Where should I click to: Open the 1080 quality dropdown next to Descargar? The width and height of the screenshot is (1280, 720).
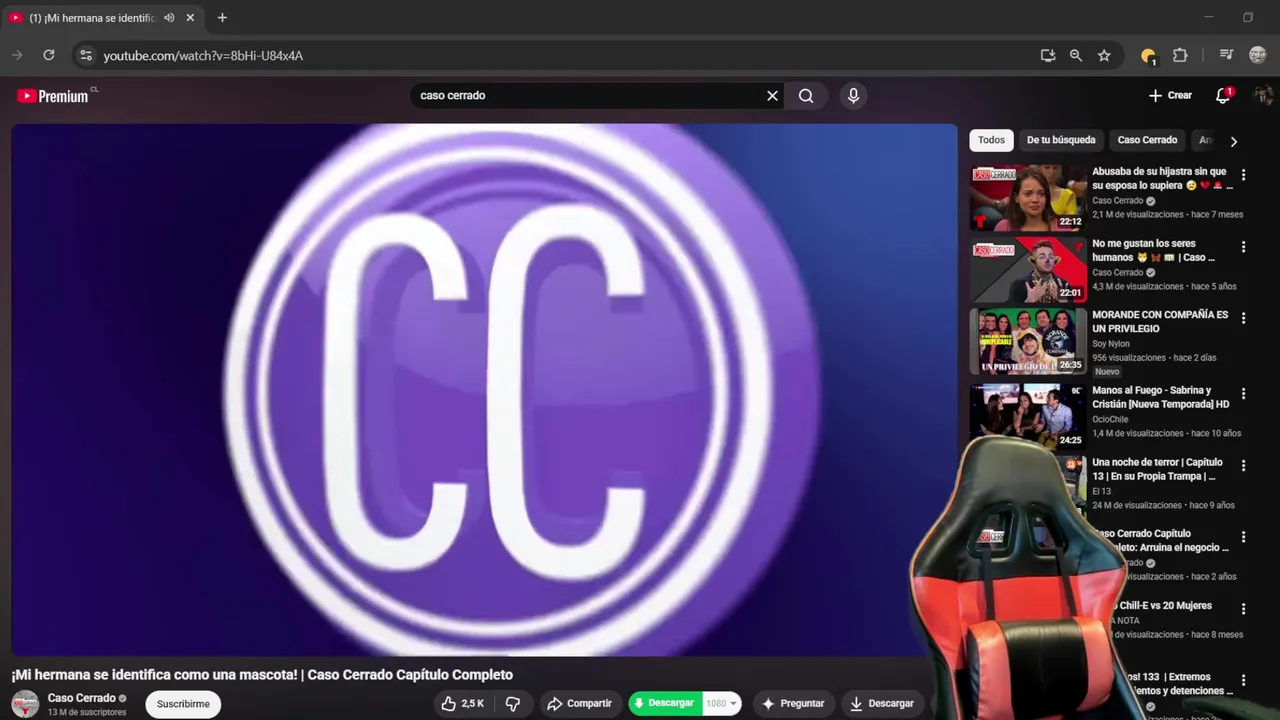pyautogui.click(x=722, y=703)
